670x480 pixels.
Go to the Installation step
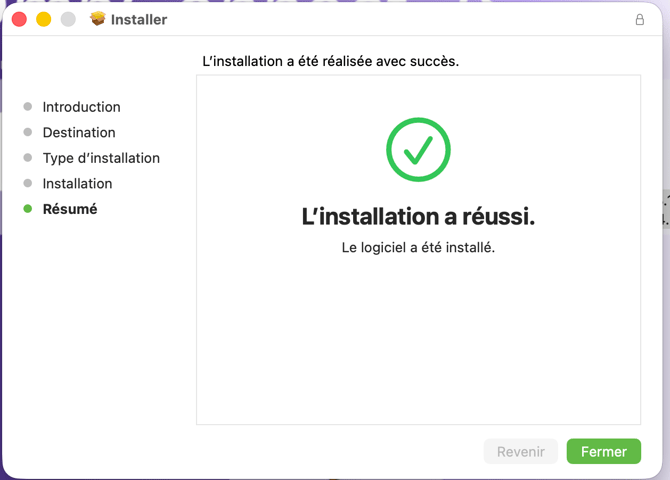click(77, 183)
